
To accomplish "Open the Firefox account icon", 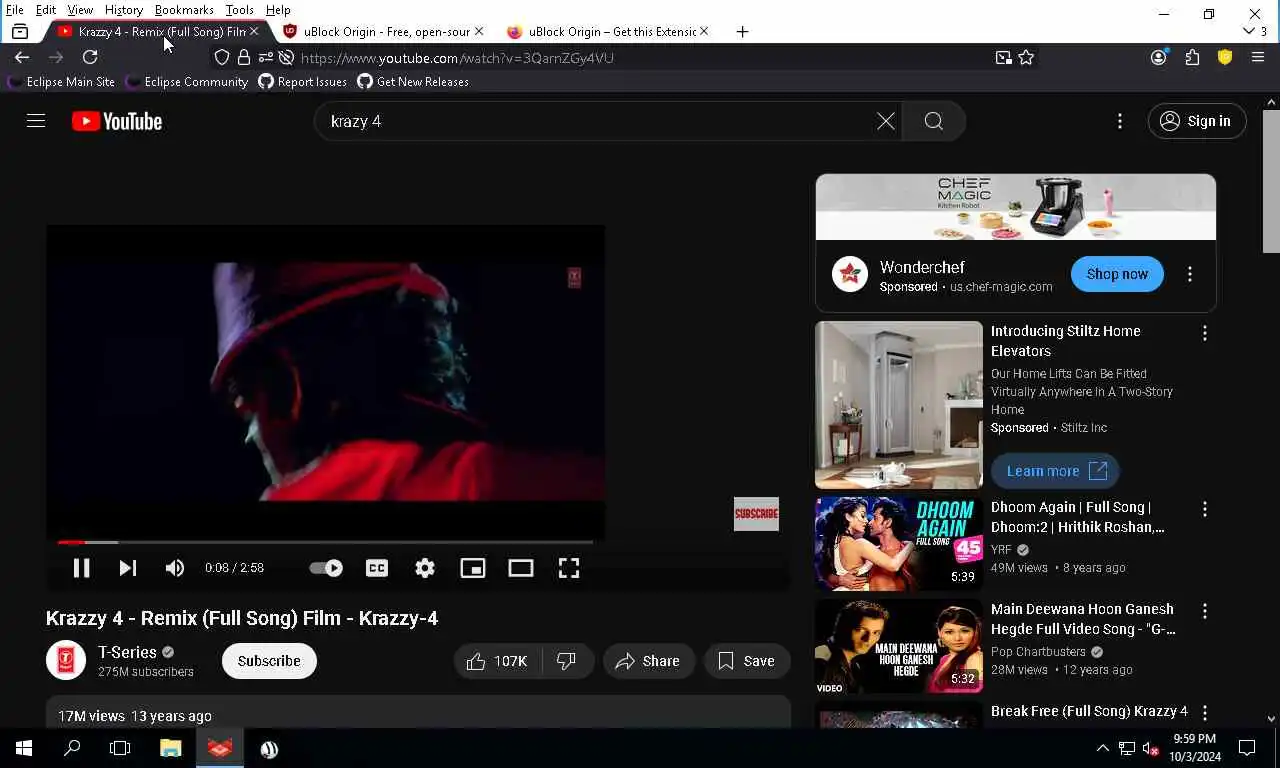I will click(x=1158, y=58).
